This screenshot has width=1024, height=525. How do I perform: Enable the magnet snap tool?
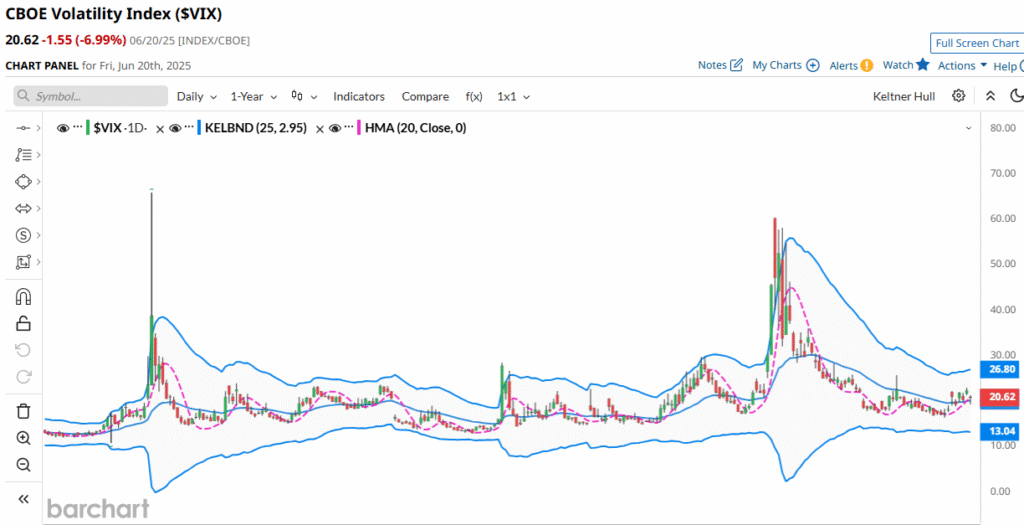(x=23, y=297)
